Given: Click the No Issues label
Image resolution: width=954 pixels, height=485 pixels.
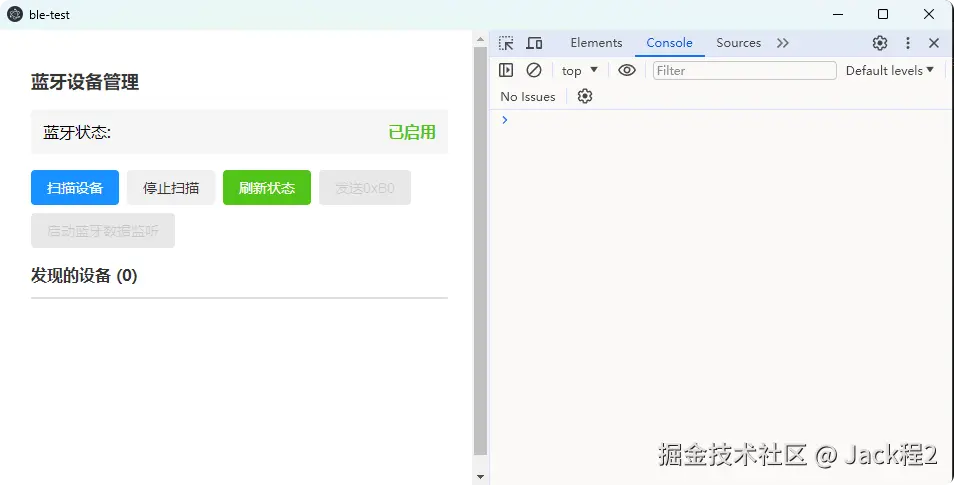Looking at the screenshot, I should point(527,97).
